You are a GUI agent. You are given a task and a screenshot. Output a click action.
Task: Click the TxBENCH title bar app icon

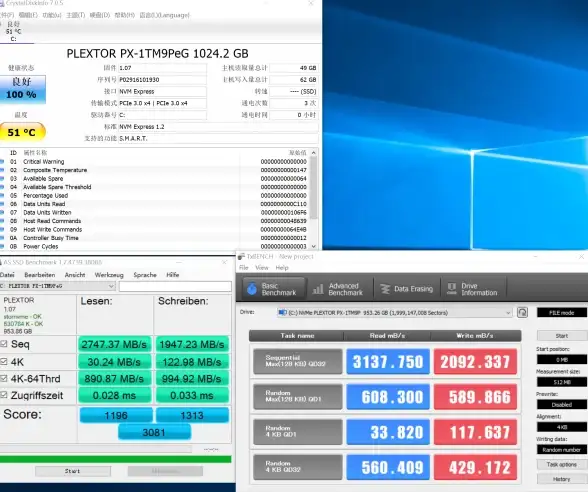coord(241,256)
